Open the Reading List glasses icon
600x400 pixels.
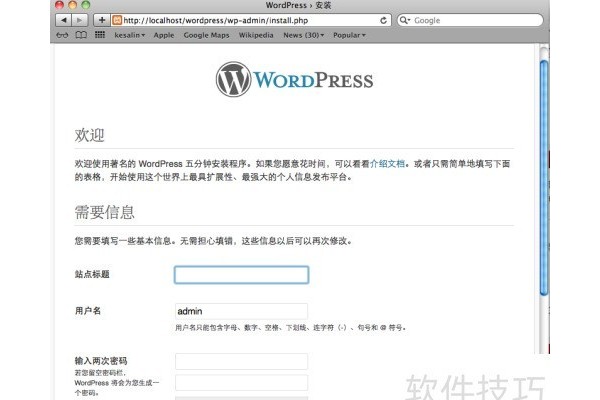pyautogui.click(x=62, y=35)
